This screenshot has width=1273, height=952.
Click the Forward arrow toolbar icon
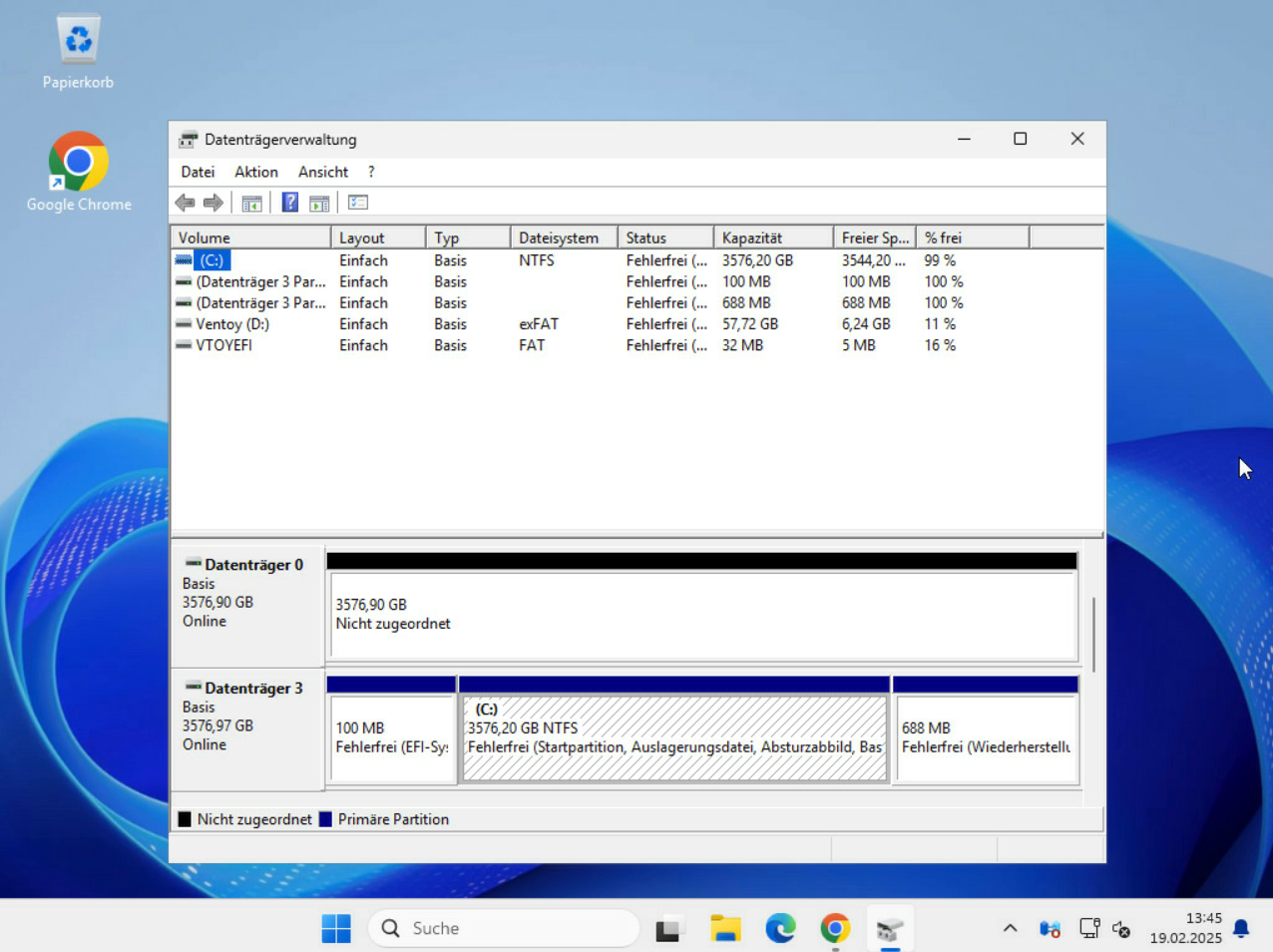(x=213, y=203)
